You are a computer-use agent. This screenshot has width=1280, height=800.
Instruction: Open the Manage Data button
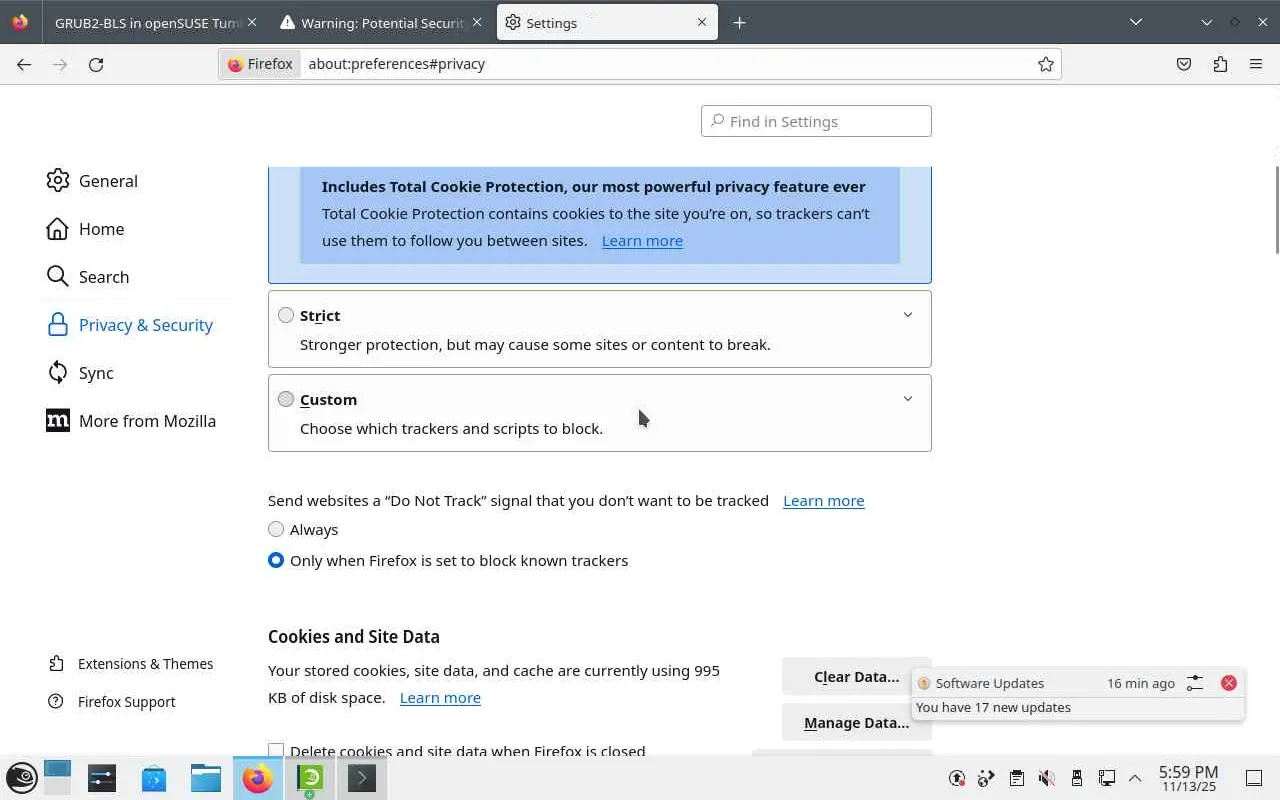pos(855,723)
